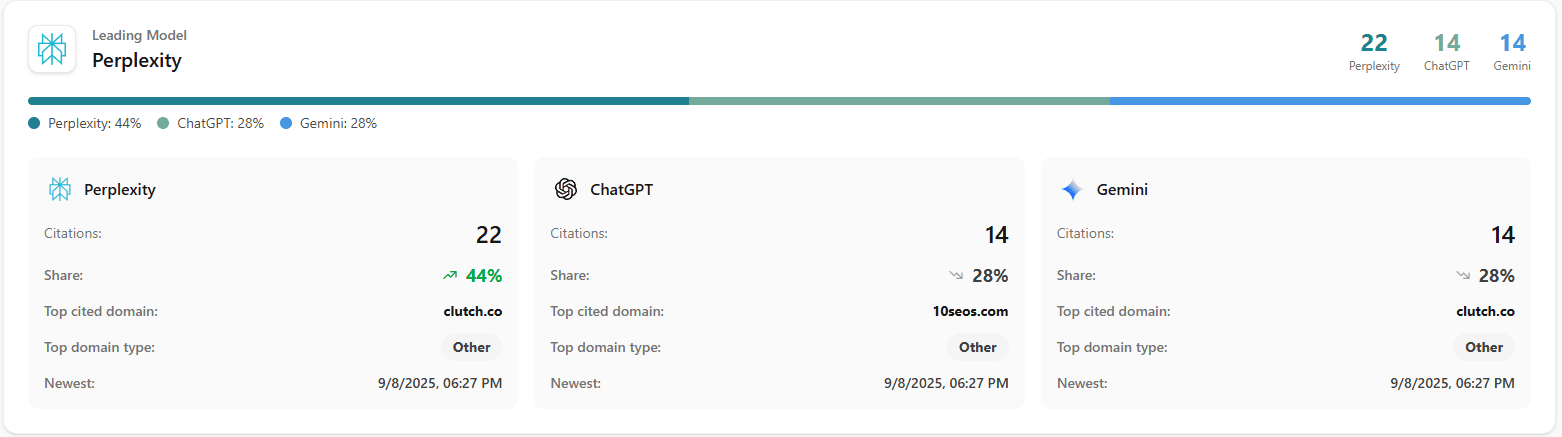The height and width of the screenshot is (437, 1562).
Task: Click the Perplexity legend dot
Action: click(x=34, y=124)
